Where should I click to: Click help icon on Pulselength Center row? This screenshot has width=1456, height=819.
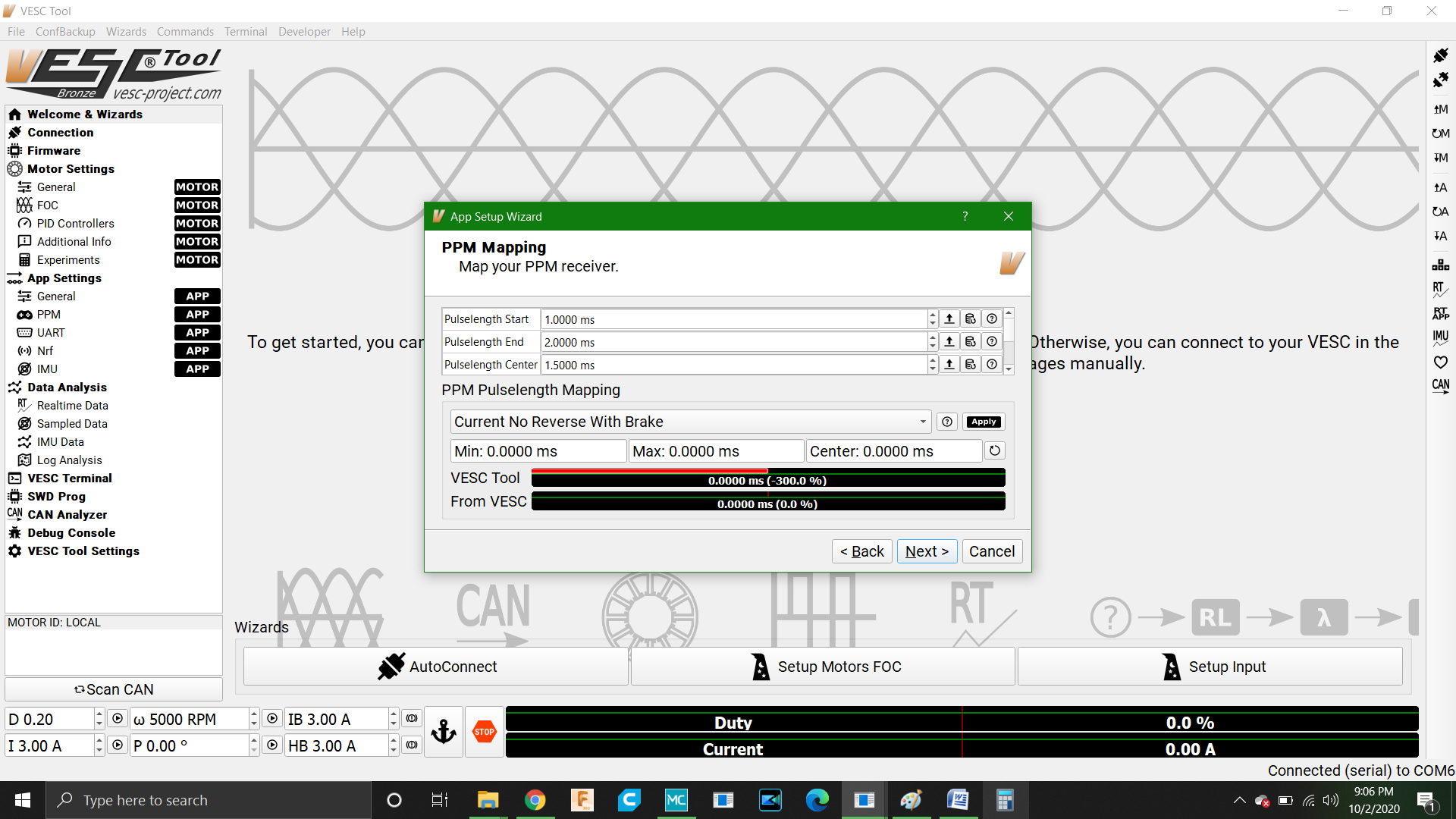tap(992, 365)
